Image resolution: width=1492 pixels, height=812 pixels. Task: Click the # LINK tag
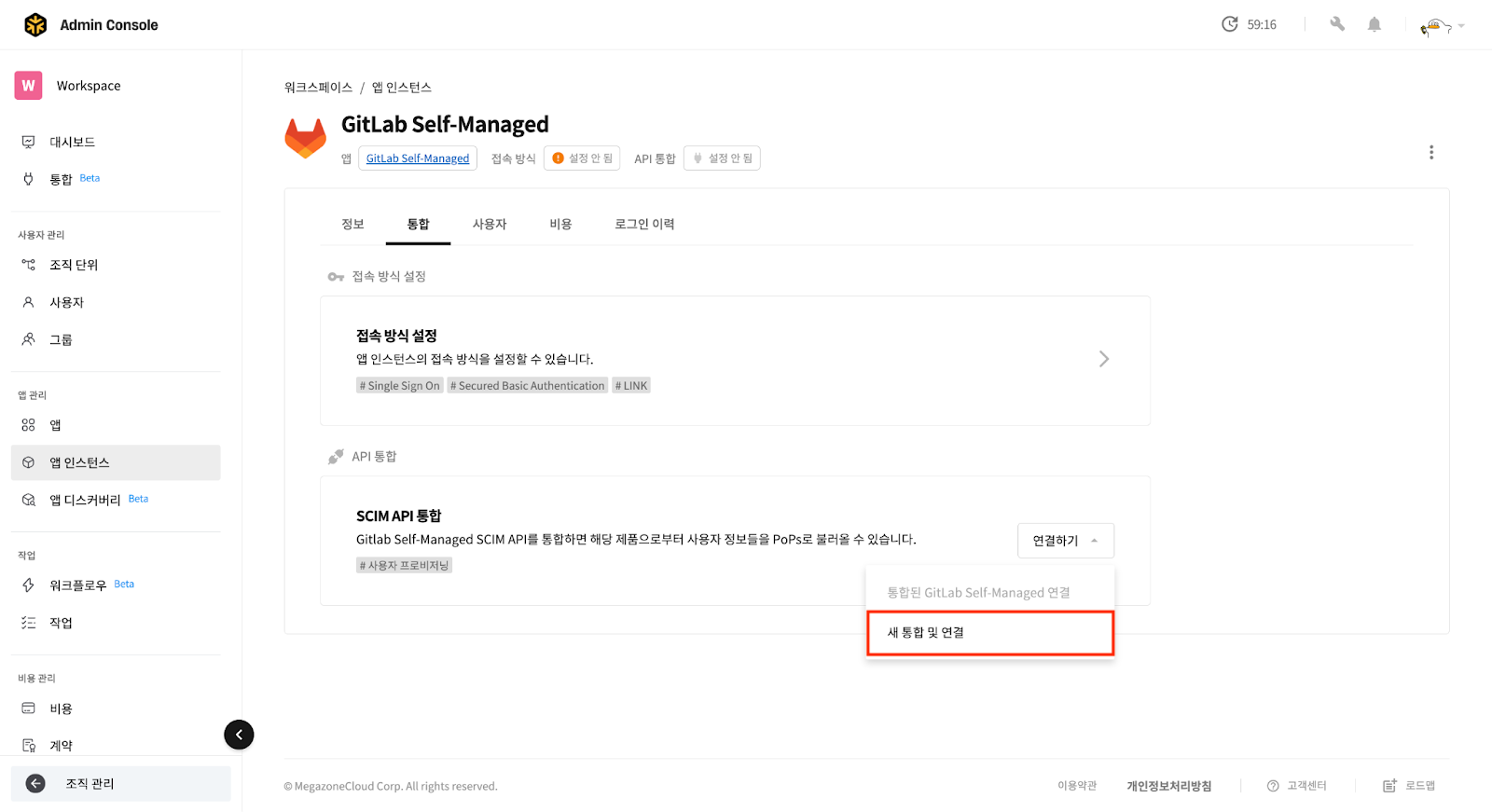[x=631, y=386]
